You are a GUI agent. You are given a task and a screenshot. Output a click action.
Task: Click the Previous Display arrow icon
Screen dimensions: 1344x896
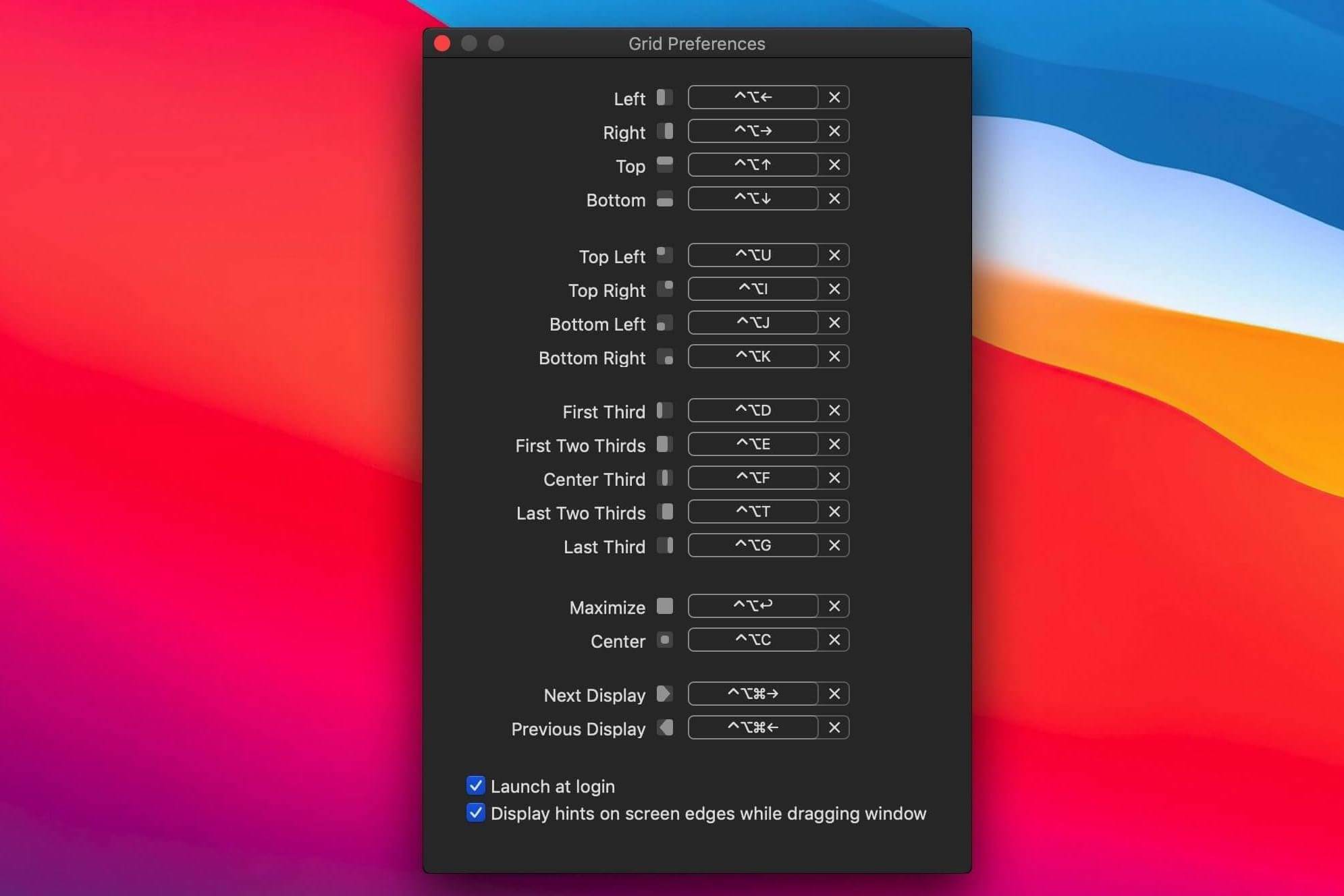665,728
